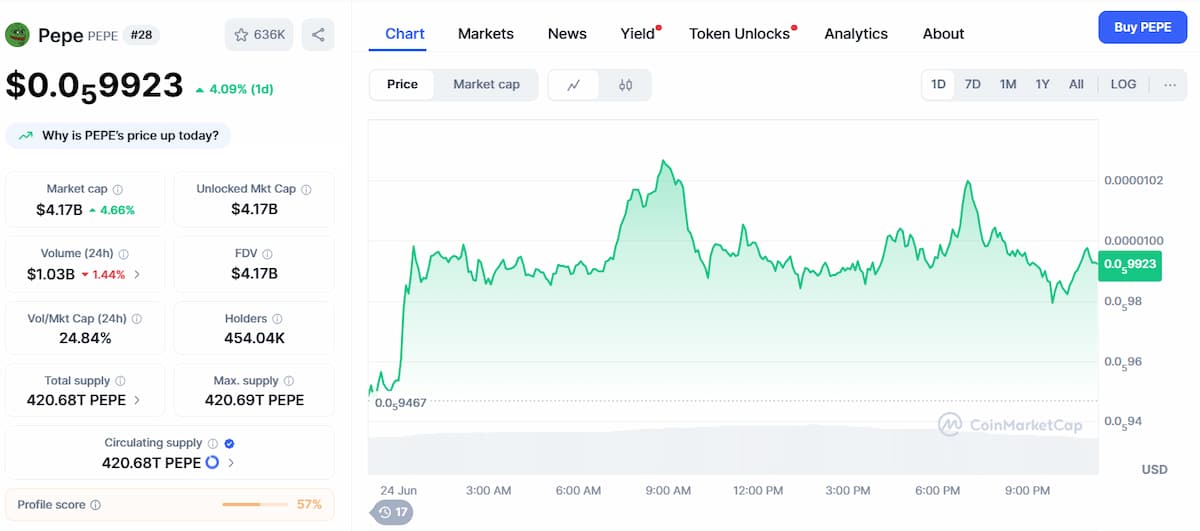1200x531 pixels.
Task: Open the About tab
Action: tap(943, 33)
